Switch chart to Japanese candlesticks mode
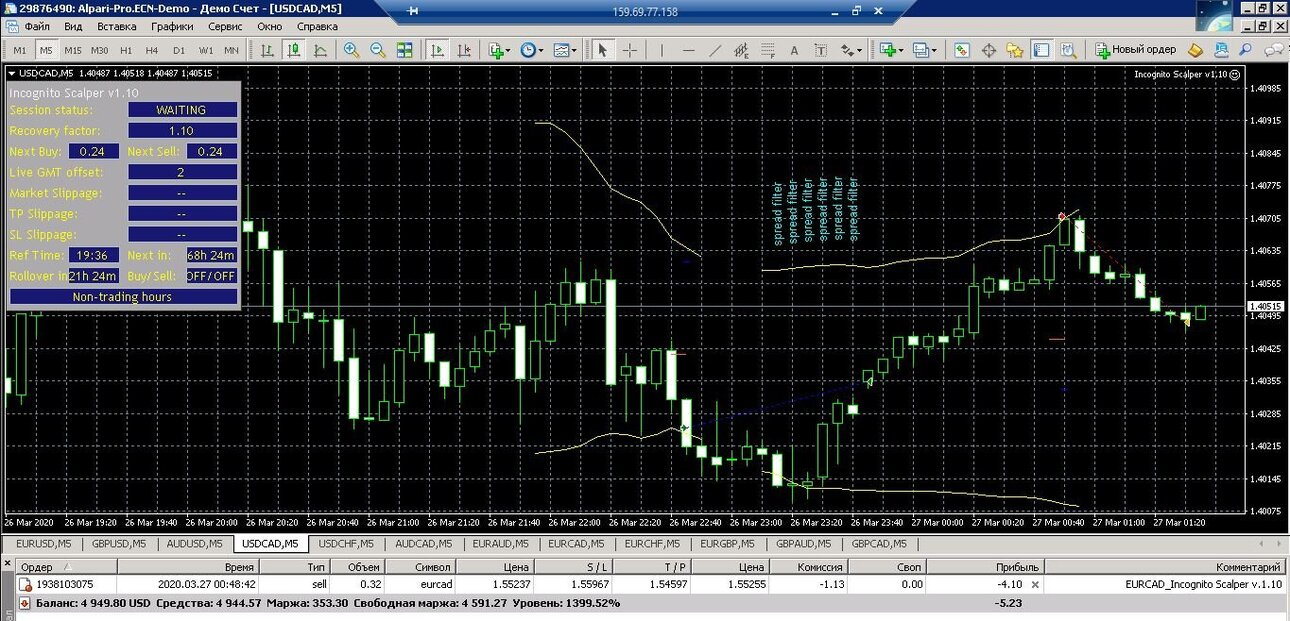1290x621 pixels. tap(294, 50)
